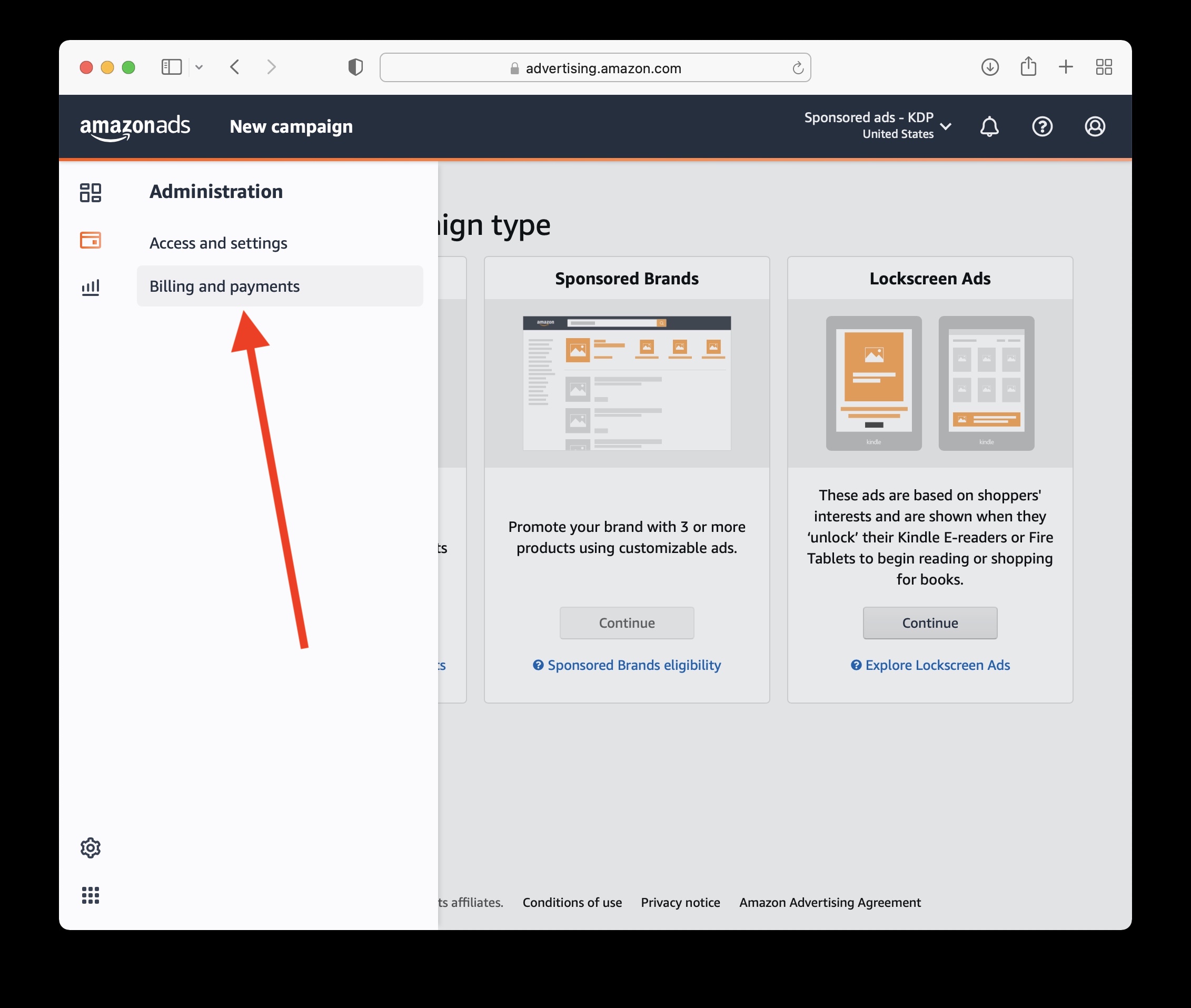Select Billing and payments menu item
Viewport: 1191px width, 1008px height.
click(x=280, y=286)
